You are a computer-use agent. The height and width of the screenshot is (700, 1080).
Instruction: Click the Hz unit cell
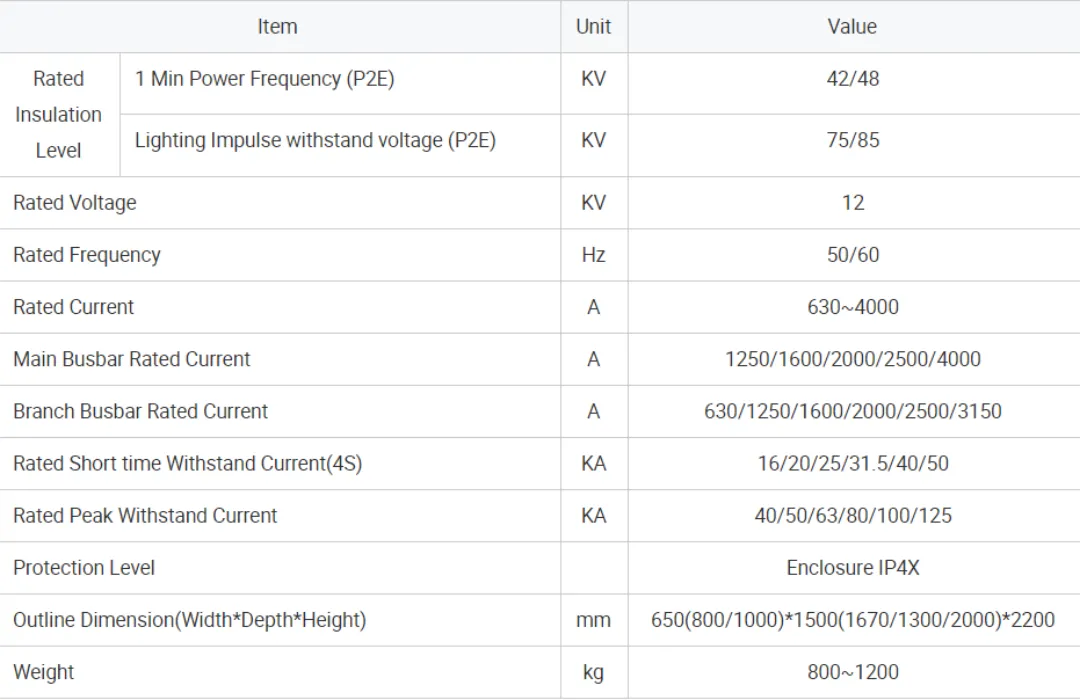click(x=593, y=255)
